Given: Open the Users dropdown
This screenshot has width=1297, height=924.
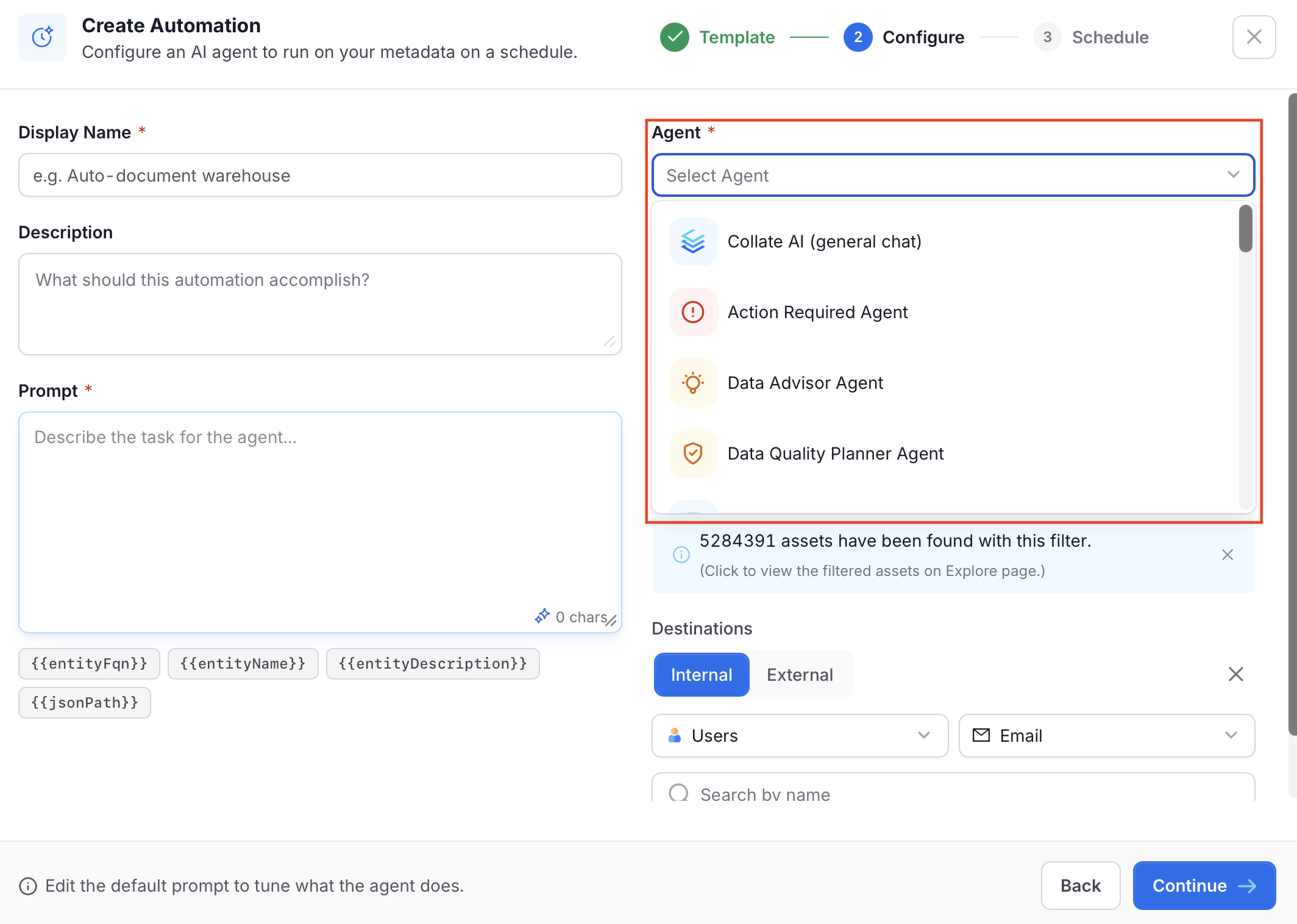Looking at the screenshot, I should tap(800, 736).
